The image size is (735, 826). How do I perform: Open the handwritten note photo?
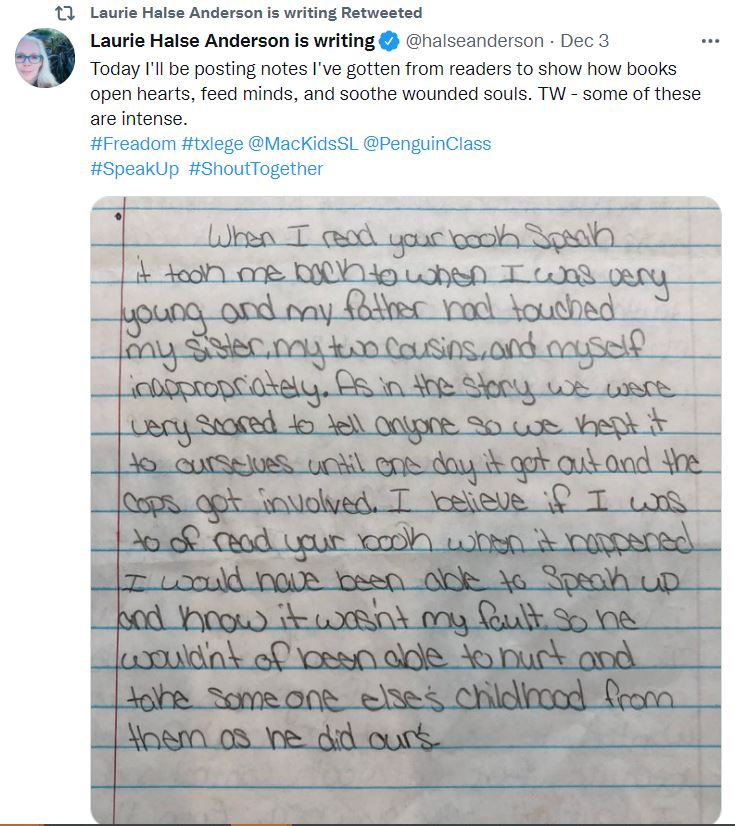(x=405, y=510)
